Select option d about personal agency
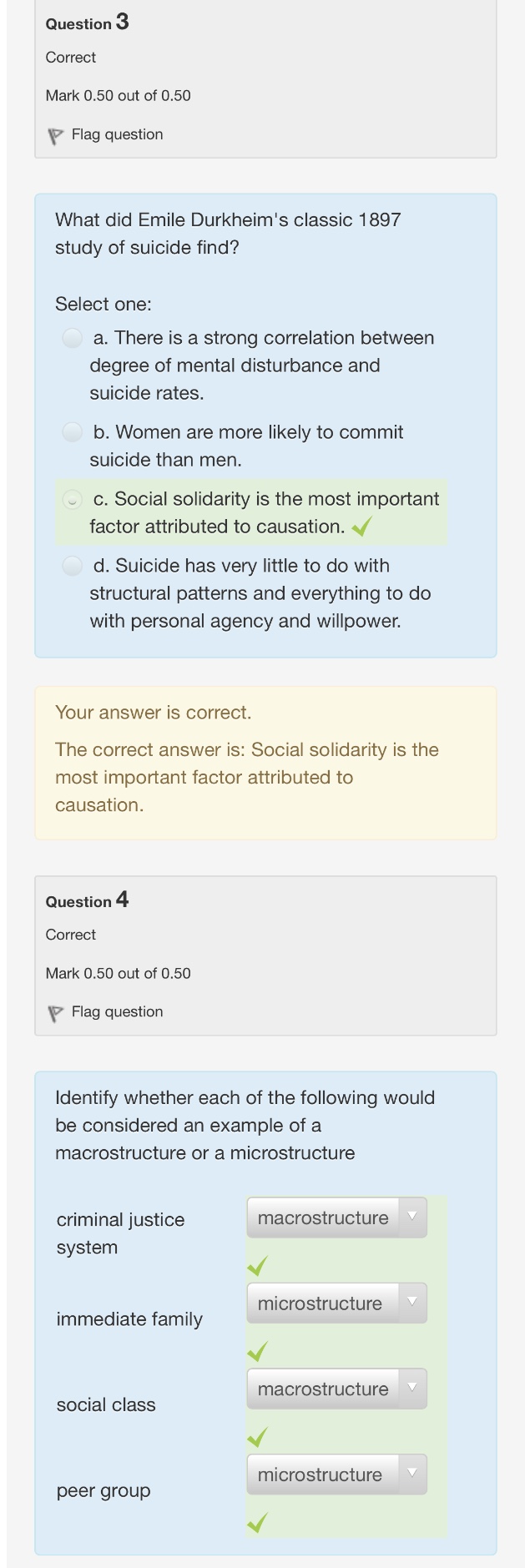This screenshot has width=525, height=1568. (73, 566)
